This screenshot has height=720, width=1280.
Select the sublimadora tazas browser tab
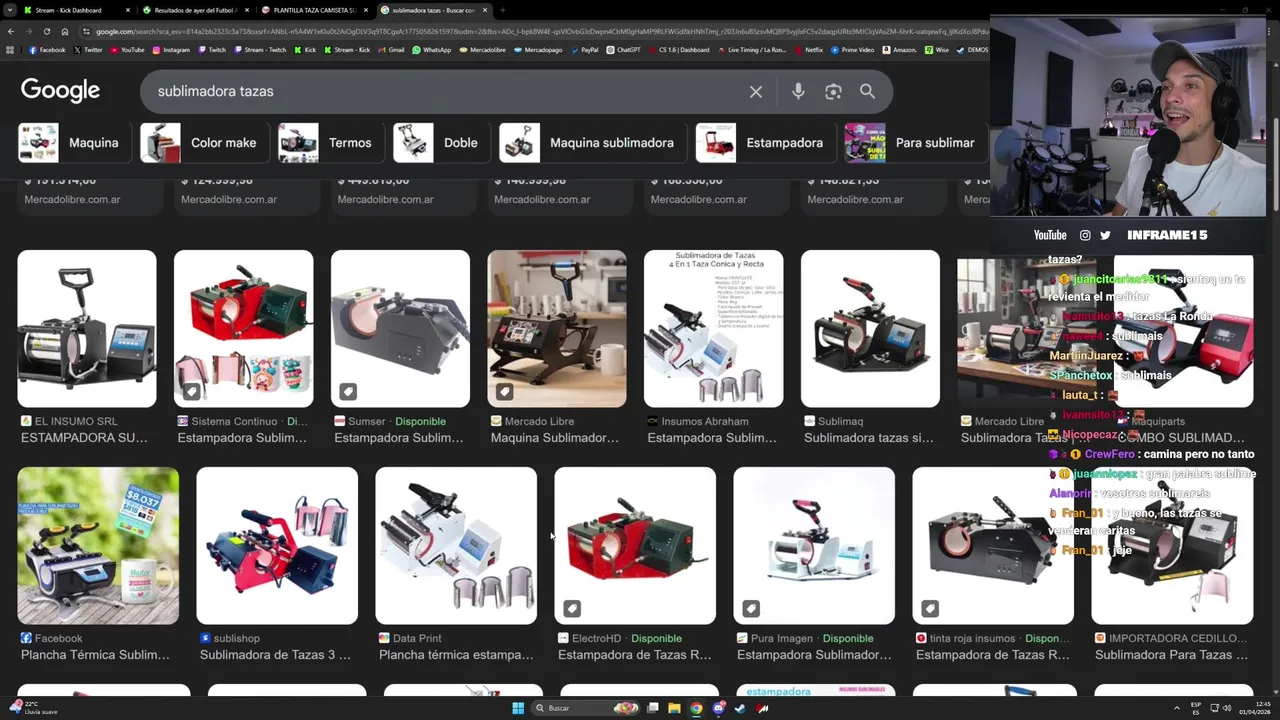432,10
